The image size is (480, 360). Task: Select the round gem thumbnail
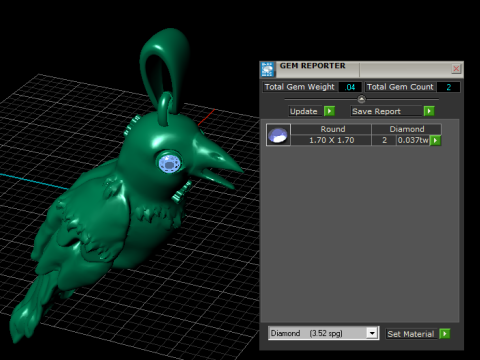[278, 135]
